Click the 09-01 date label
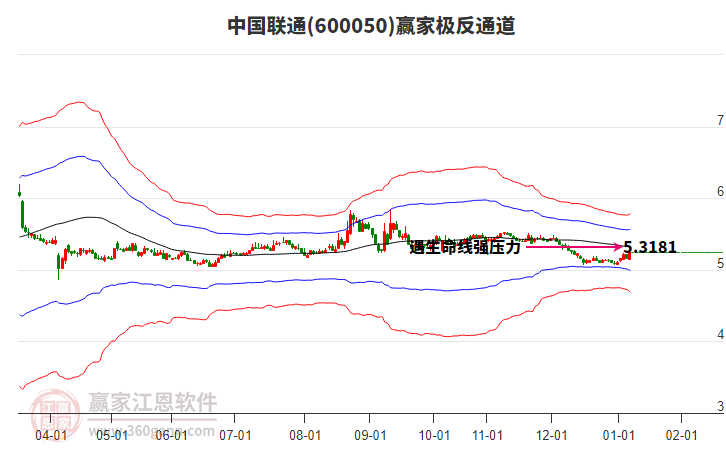 tap(370, 435)
